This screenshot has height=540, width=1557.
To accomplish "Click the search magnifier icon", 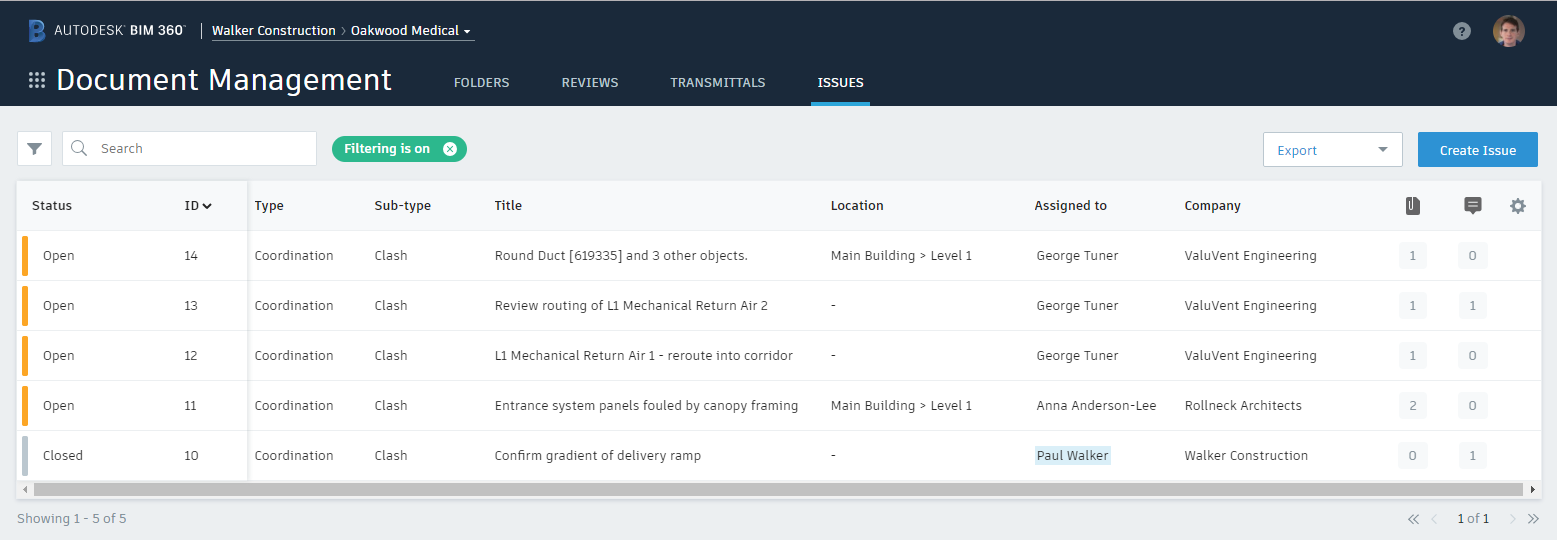I will click(x=80, y=148).
